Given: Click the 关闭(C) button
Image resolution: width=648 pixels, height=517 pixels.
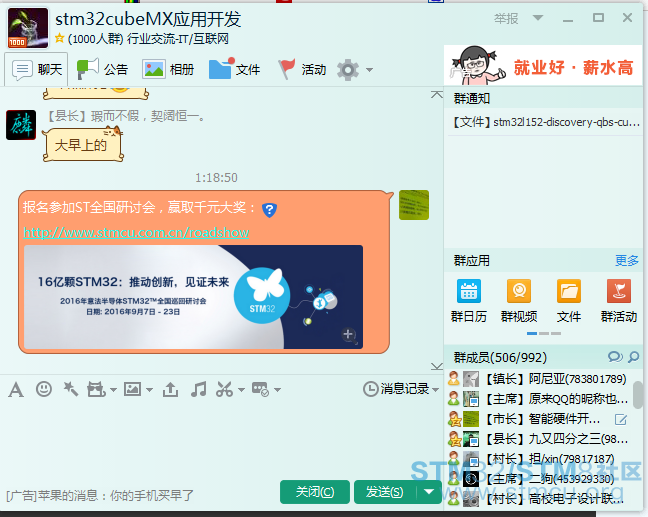Looking at the screenshot, I should click(x=315, y=492).
